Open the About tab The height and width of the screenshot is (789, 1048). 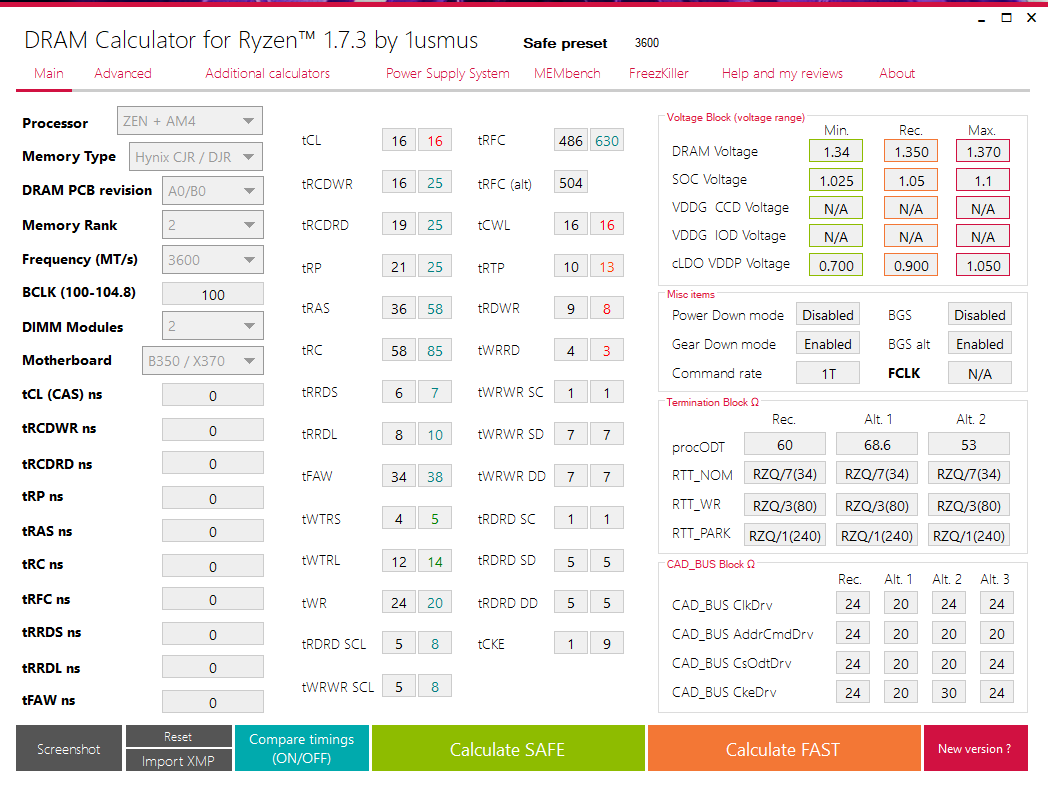(897, 74)
